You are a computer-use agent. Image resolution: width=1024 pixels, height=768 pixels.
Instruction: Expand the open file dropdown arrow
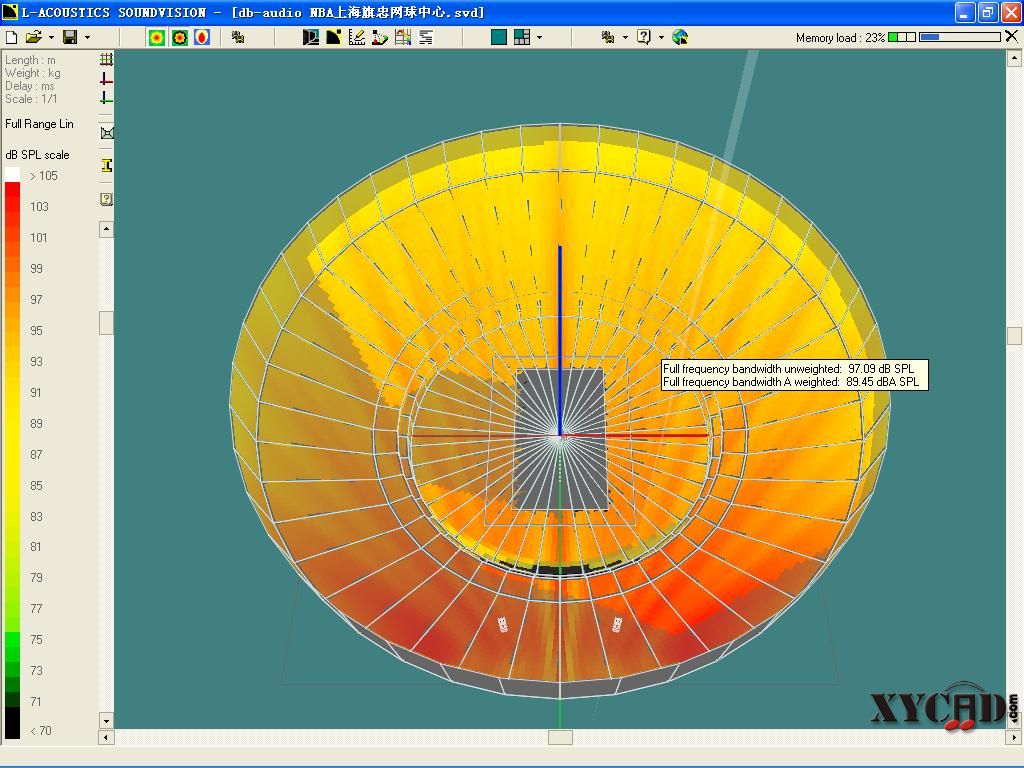click(51, 37)
